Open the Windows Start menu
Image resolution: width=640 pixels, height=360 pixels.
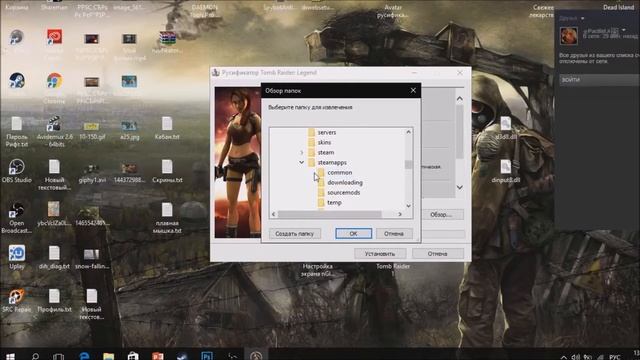click(11, 356)
